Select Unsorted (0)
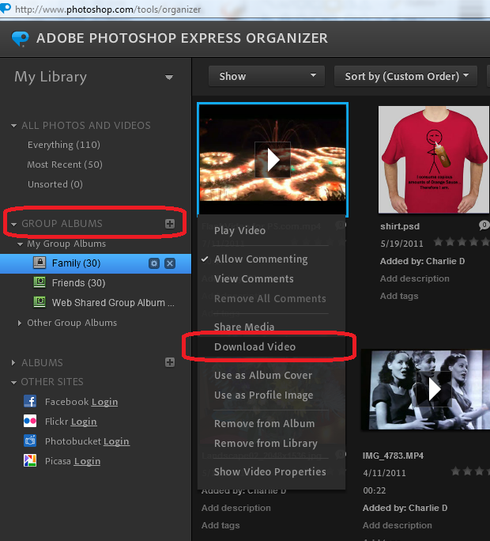Image resolution: width=490 pixels, height=541 pixels. click(x=55, y=184)
